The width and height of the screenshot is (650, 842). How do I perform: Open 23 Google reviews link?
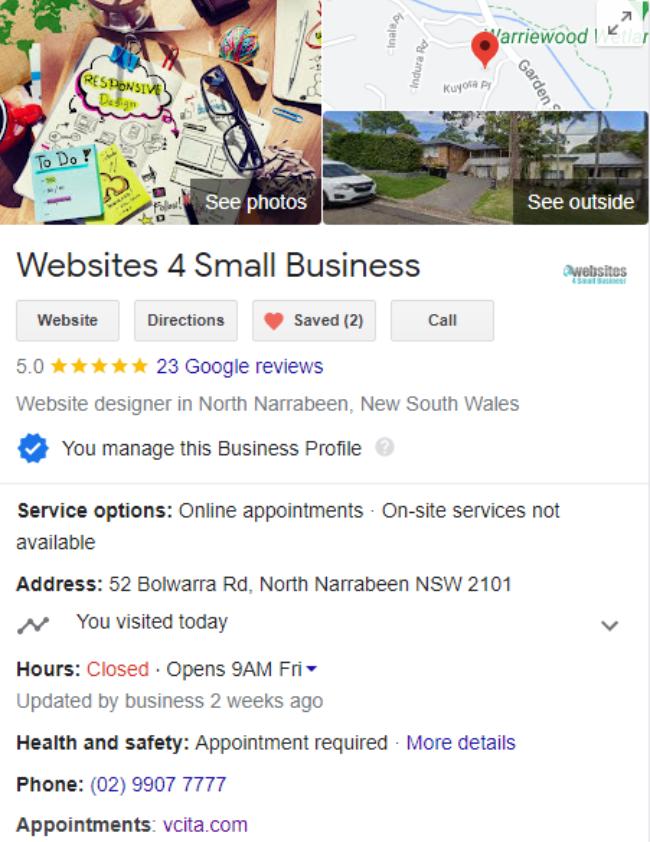tap(240, 366)
